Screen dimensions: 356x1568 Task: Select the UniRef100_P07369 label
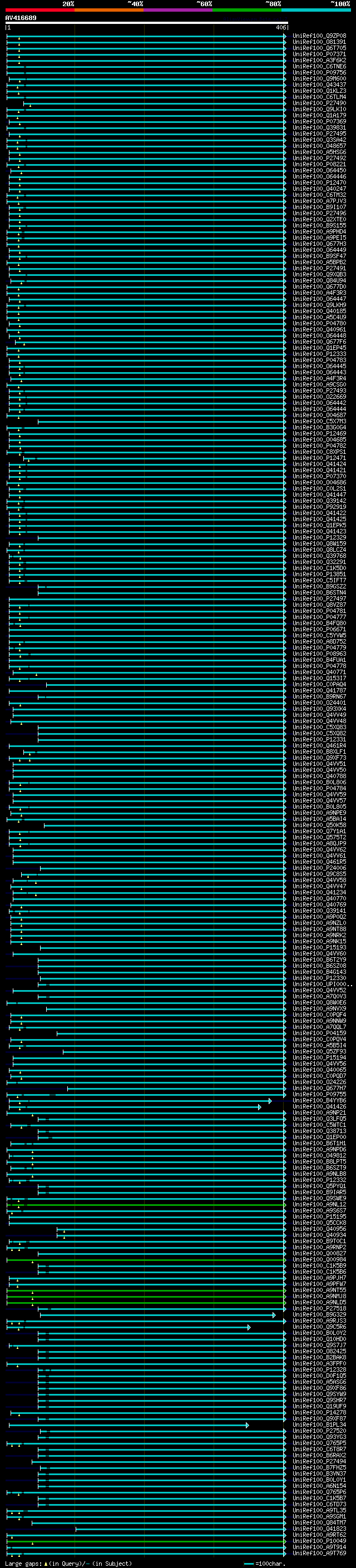pos(319,122)
